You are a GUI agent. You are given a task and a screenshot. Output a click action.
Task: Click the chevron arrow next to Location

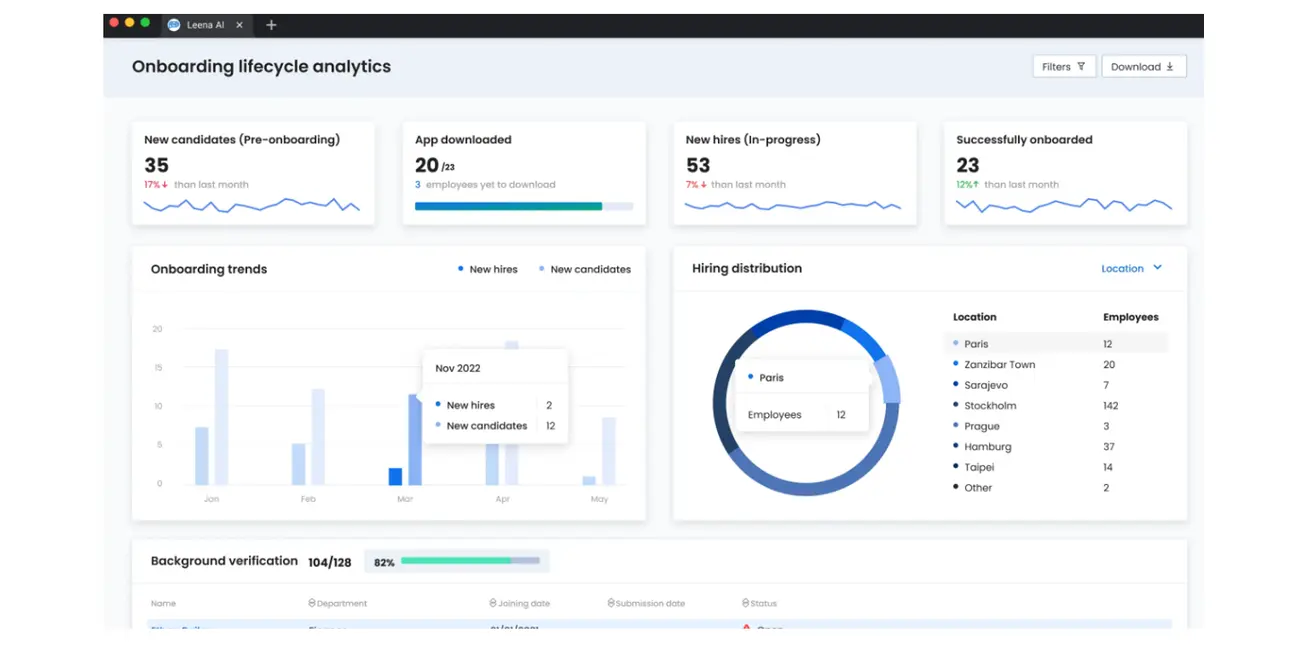[1158, 268]
